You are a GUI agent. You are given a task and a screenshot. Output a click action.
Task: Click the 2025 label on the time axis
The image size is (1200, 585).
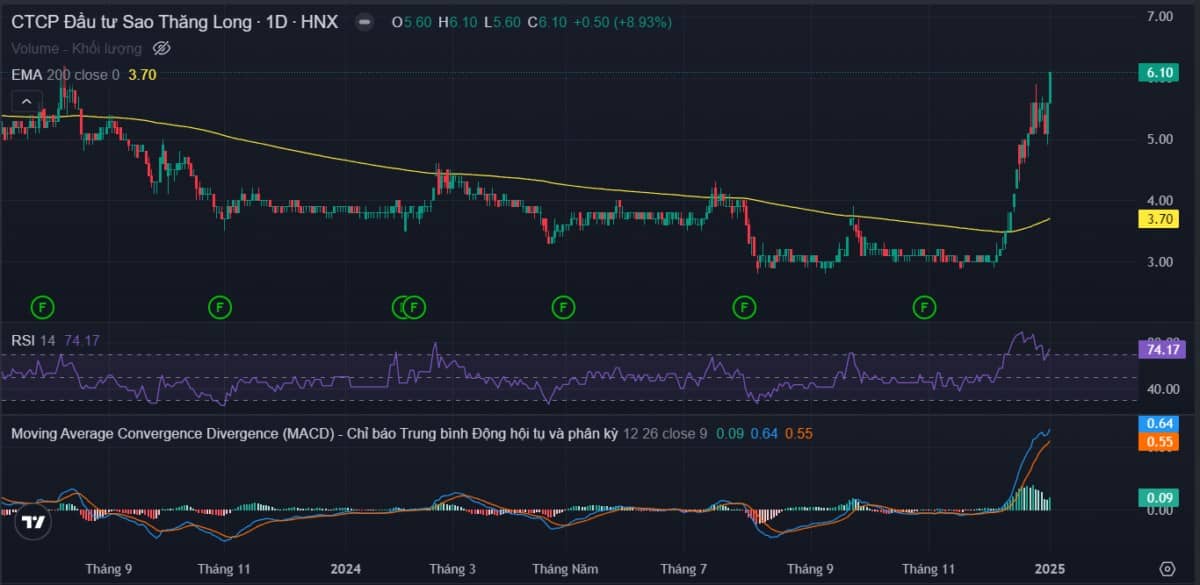[x=1050, y=569]
